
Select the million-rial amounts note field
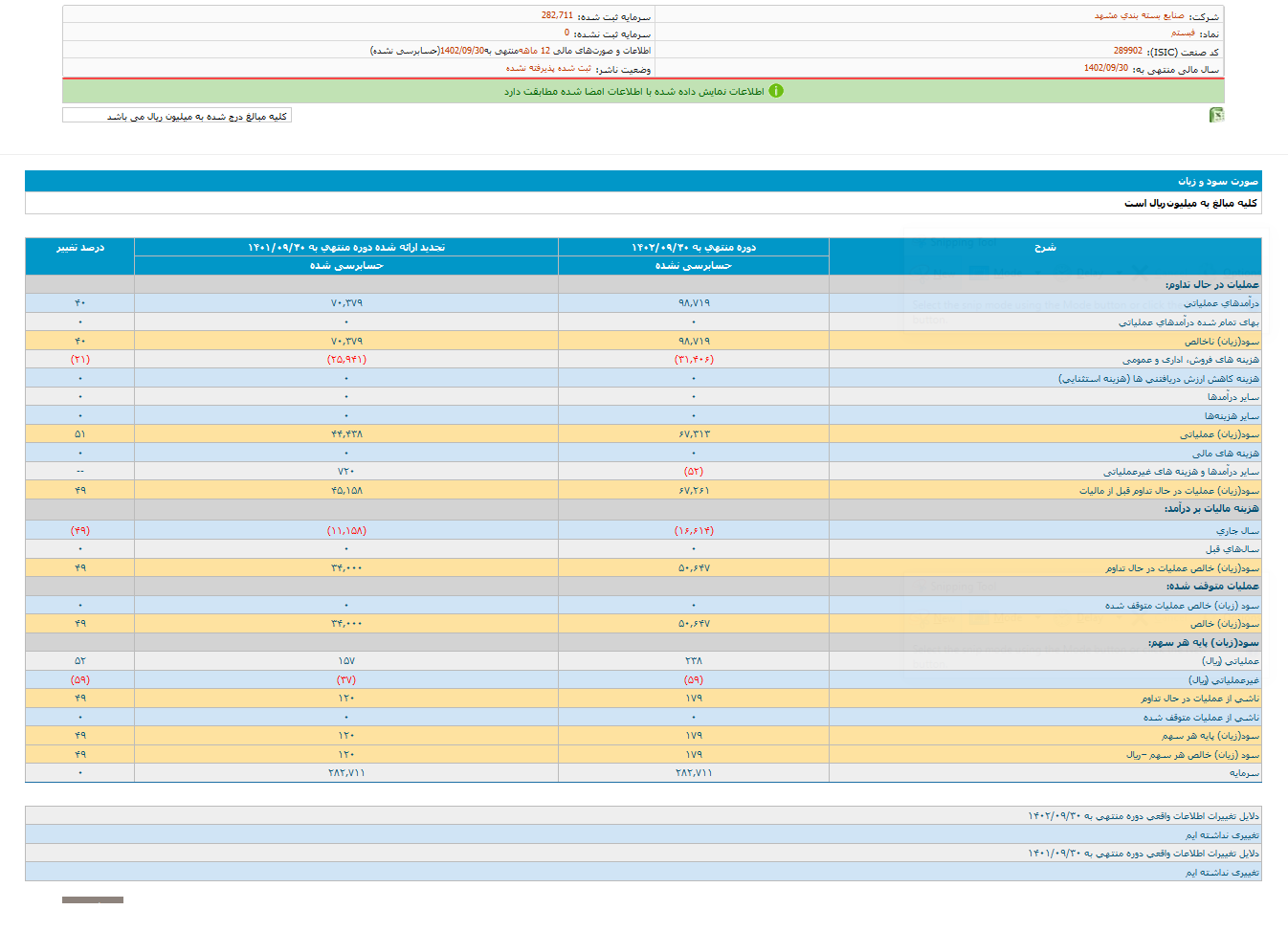coord(177,116)
